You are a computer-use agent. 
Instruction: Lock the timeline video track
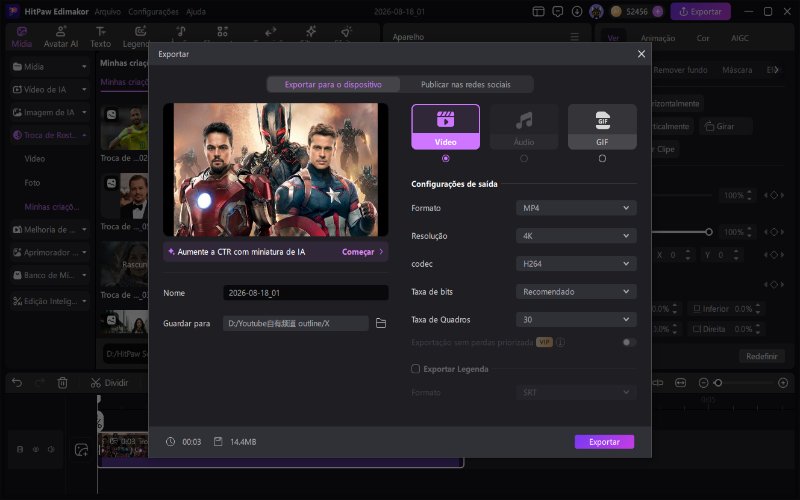[20, 449]
